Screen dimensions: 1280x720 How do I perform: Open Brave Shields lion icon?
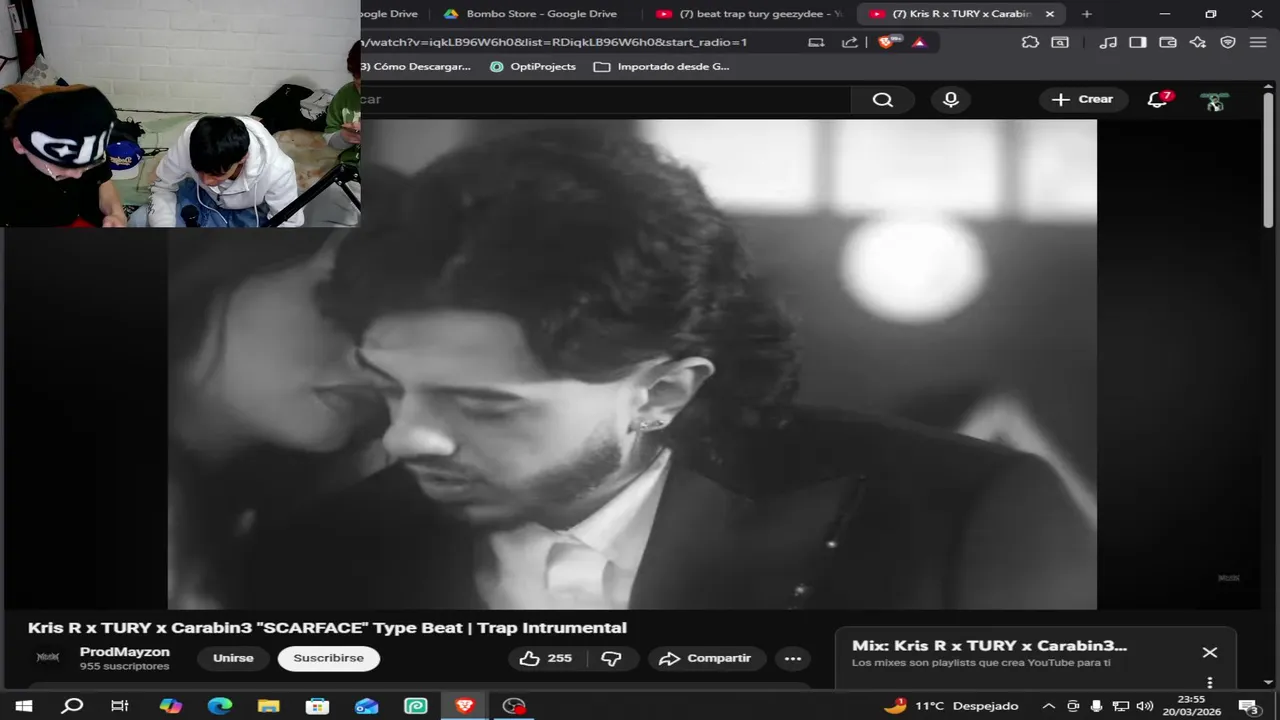[887, 42]
